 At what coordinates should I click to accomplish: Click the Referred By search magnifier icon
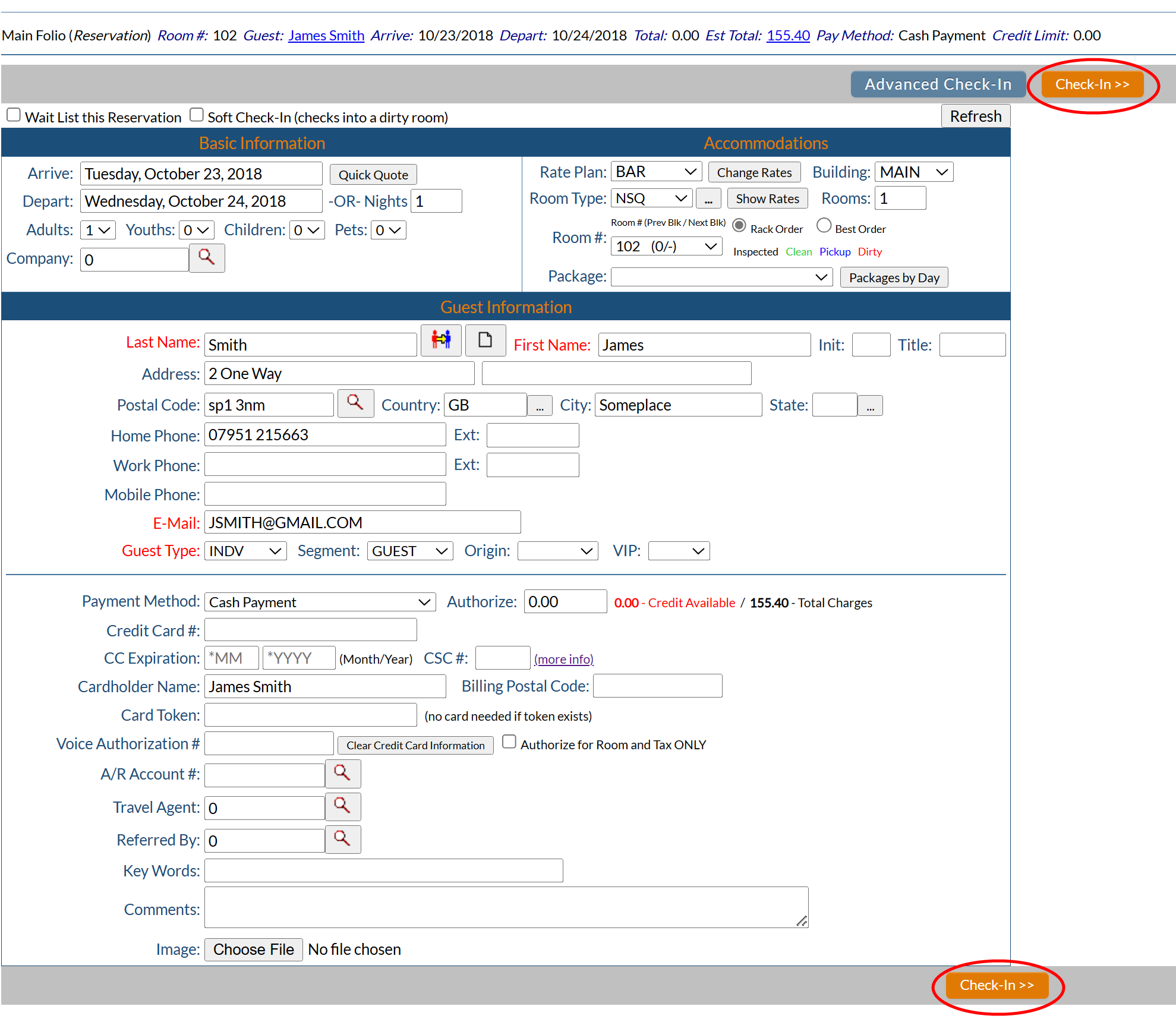pyautogui.click(x=342, y=839)
